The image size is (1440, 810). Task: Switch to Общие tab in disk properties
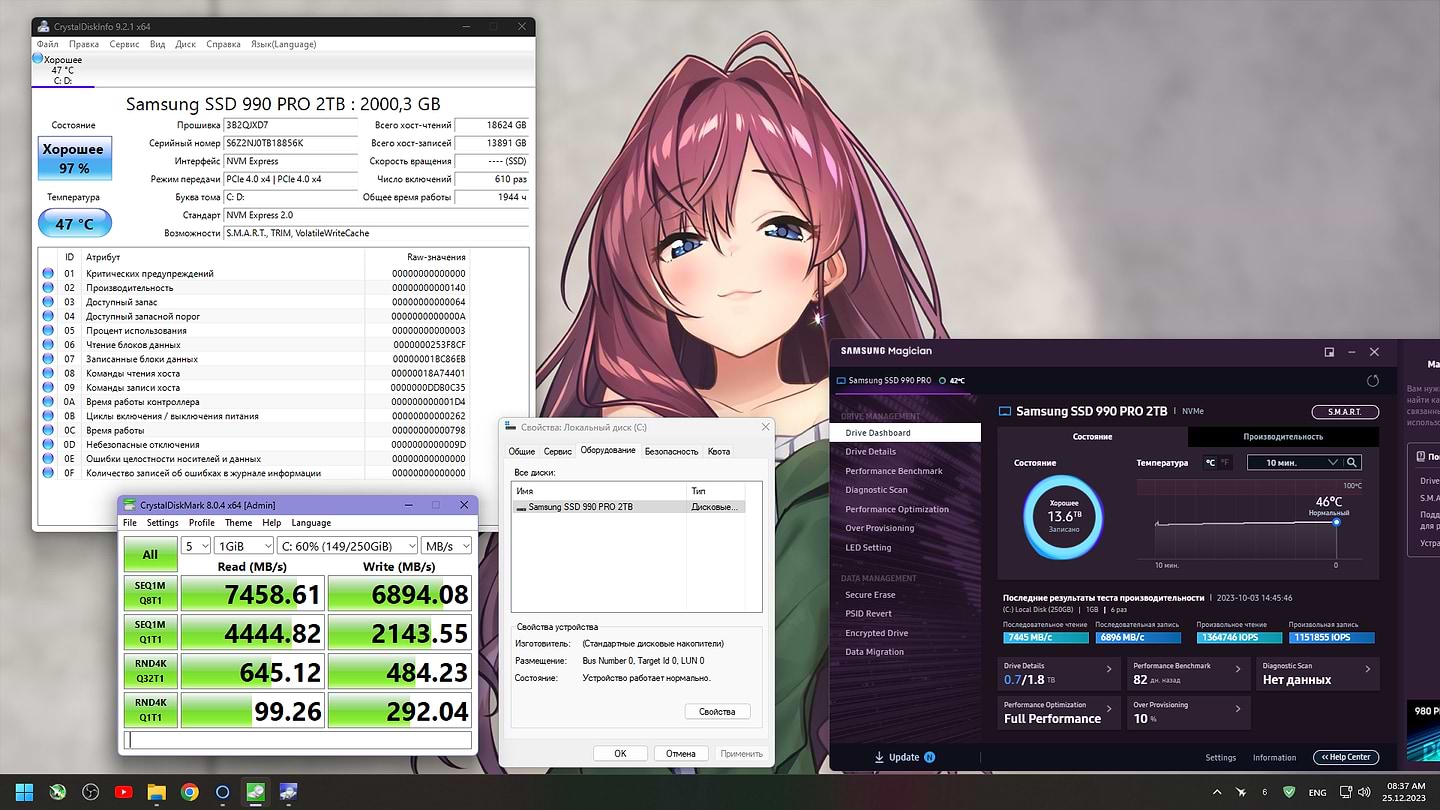[x=522, y=451]
